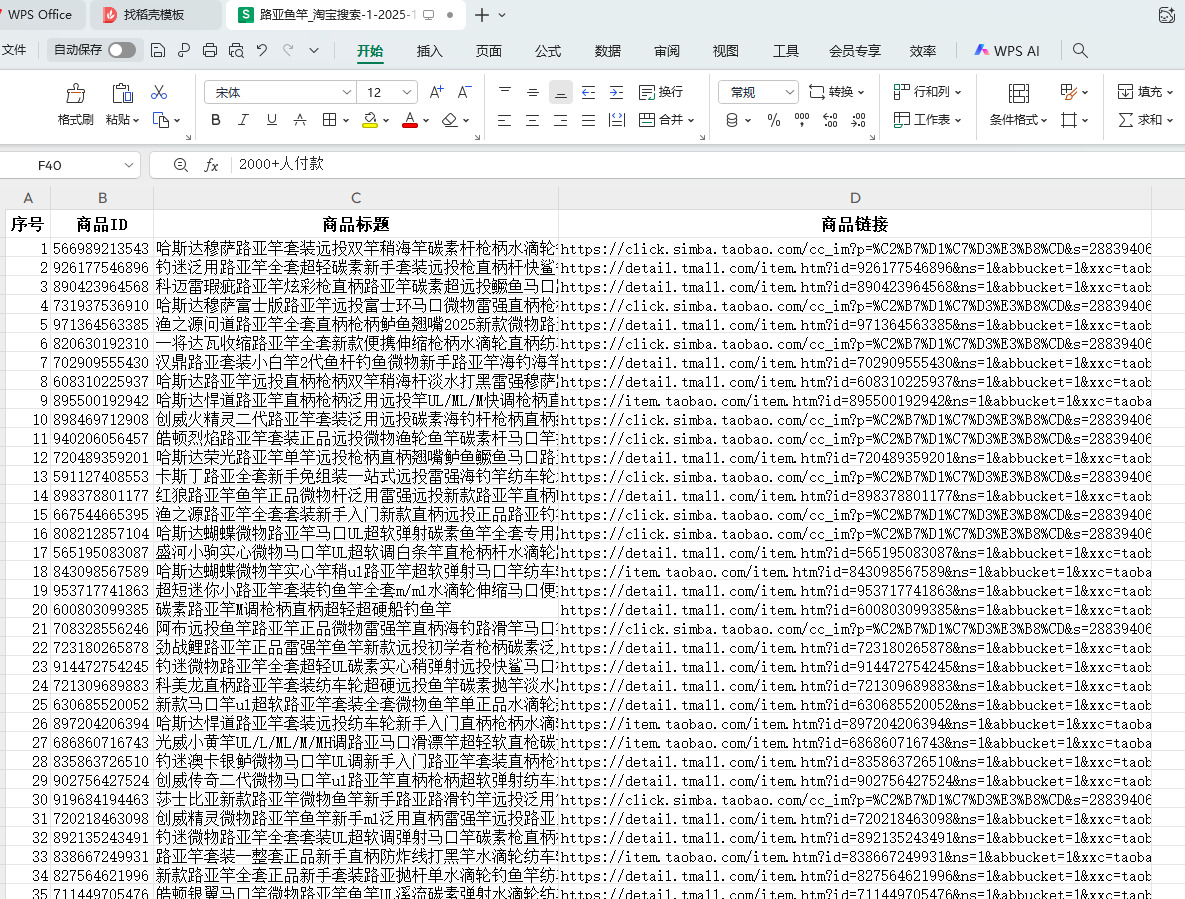
Task: Open WPS AI assistant
Action: coord(1007,51)
